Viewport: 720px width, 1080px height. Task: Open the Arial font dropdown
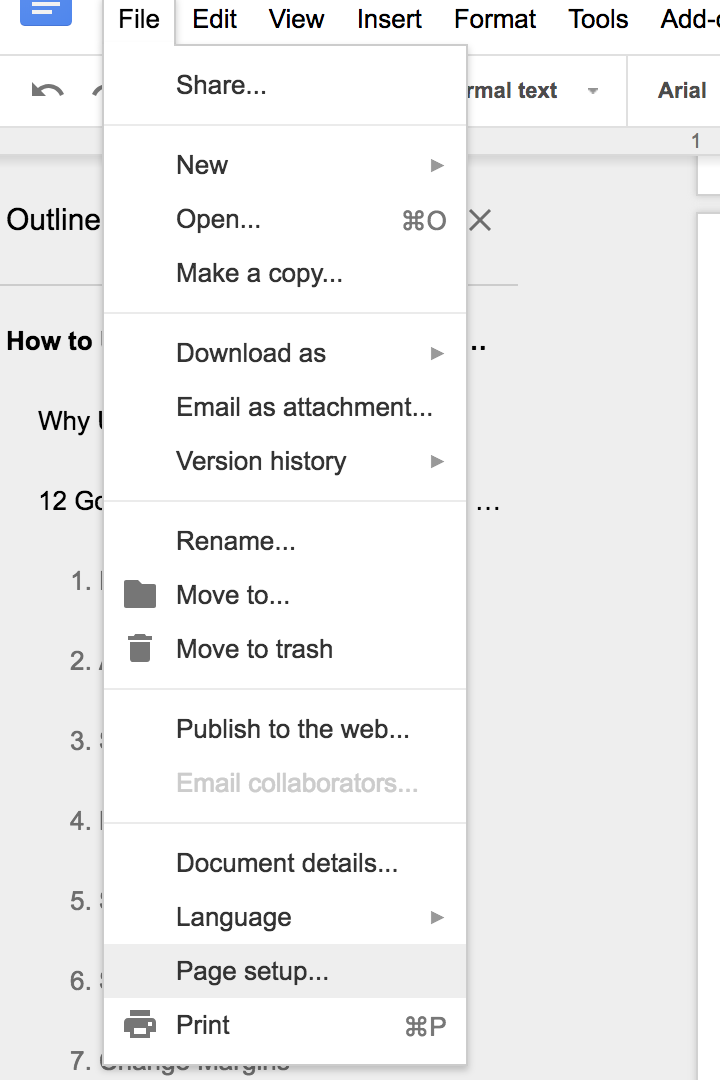[x=683, y=91]
